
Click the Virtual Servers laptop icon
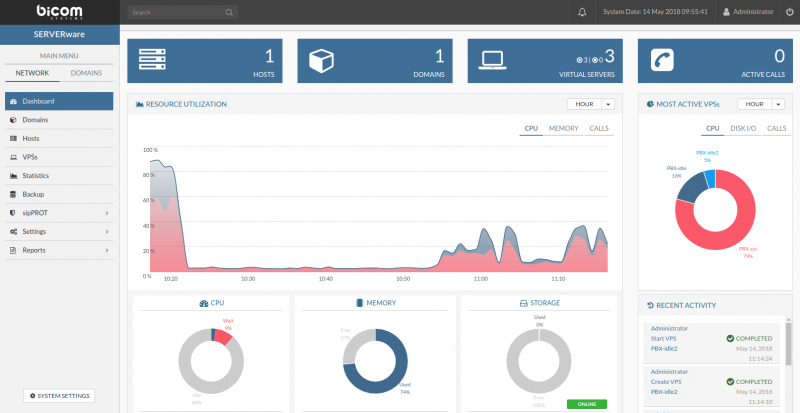(492, 61)
